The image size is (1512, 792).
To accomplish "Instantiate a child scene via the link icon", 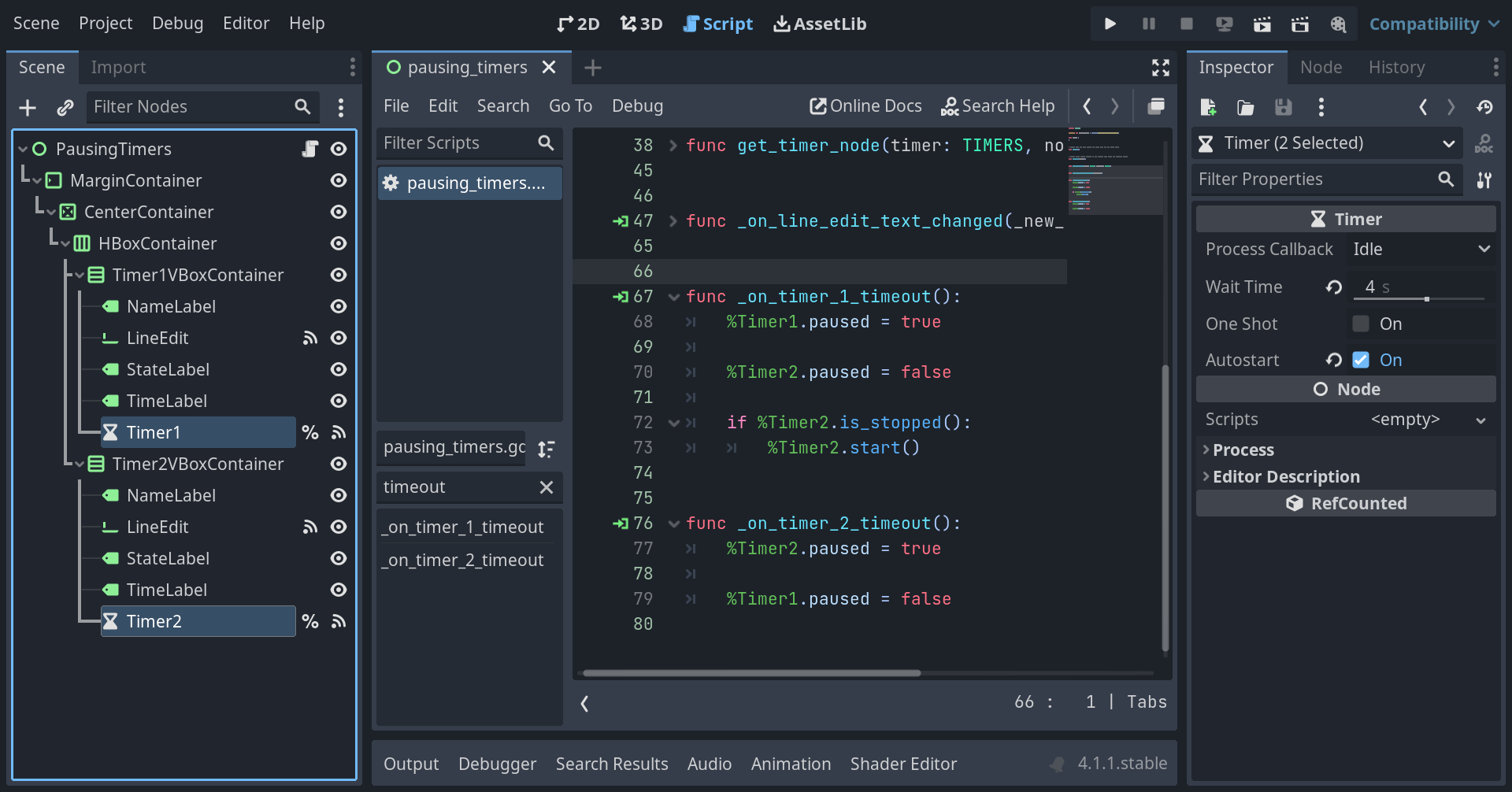I will pyautogui.click(x=65, y=107).
